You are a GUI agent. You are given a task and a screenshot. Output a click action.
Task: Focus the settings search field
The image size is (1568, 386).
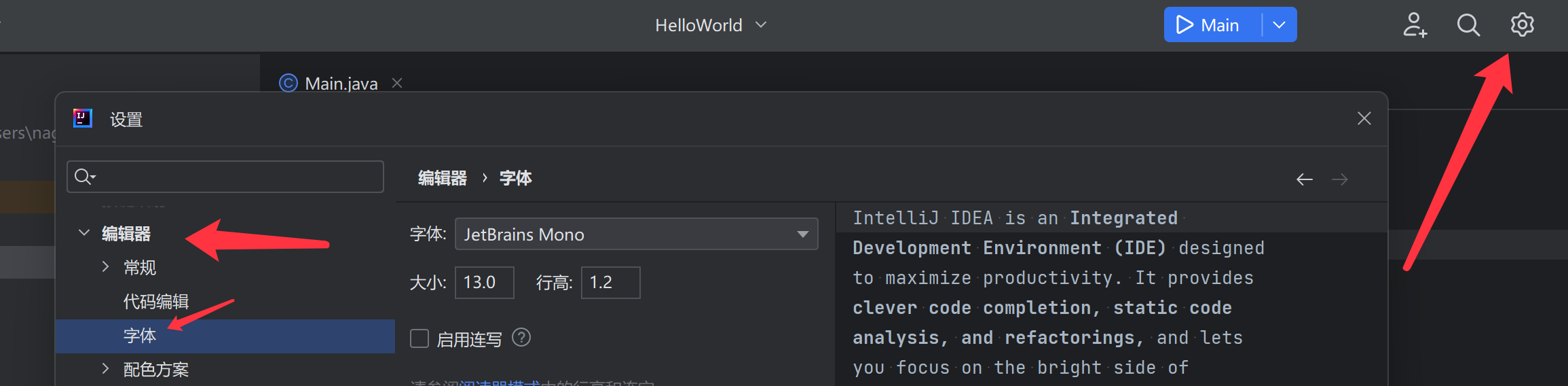225,177
